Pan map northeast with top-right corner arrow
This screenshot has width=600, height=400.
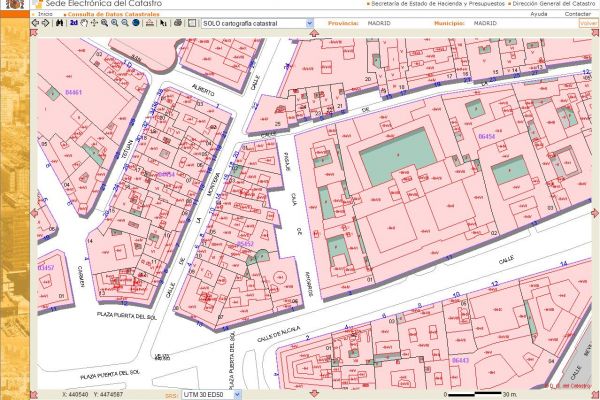click(x=595, y=33)
